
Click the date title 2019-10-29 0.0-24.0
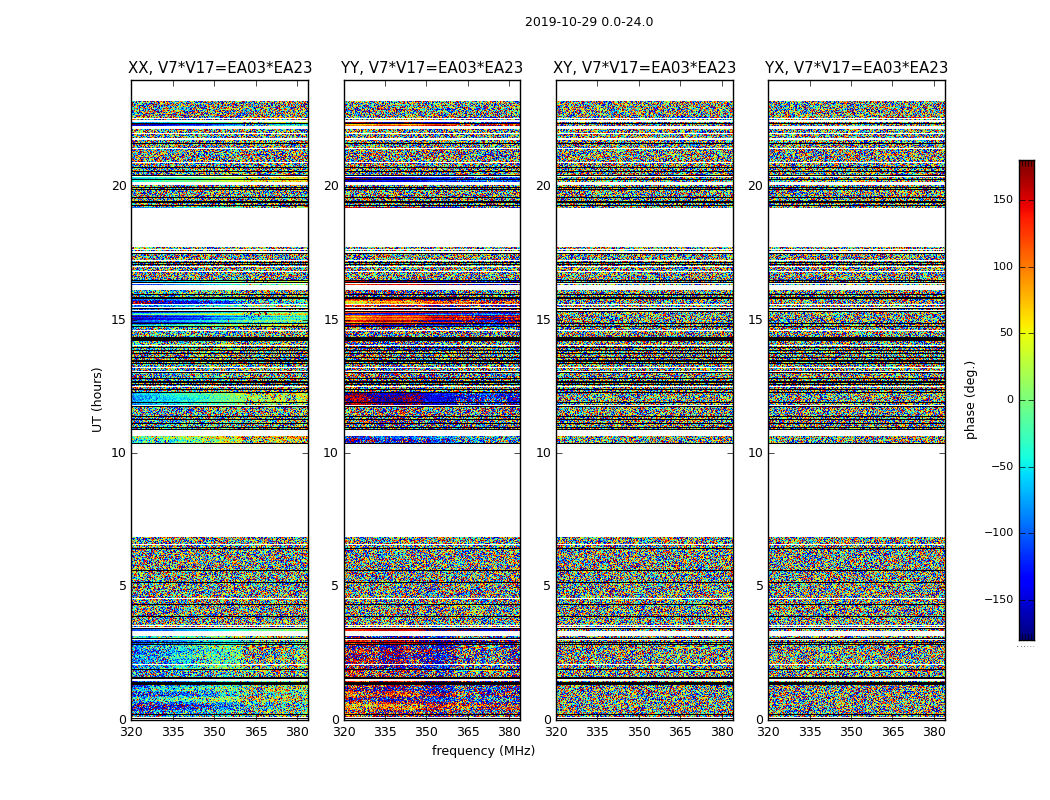[589, 22]
